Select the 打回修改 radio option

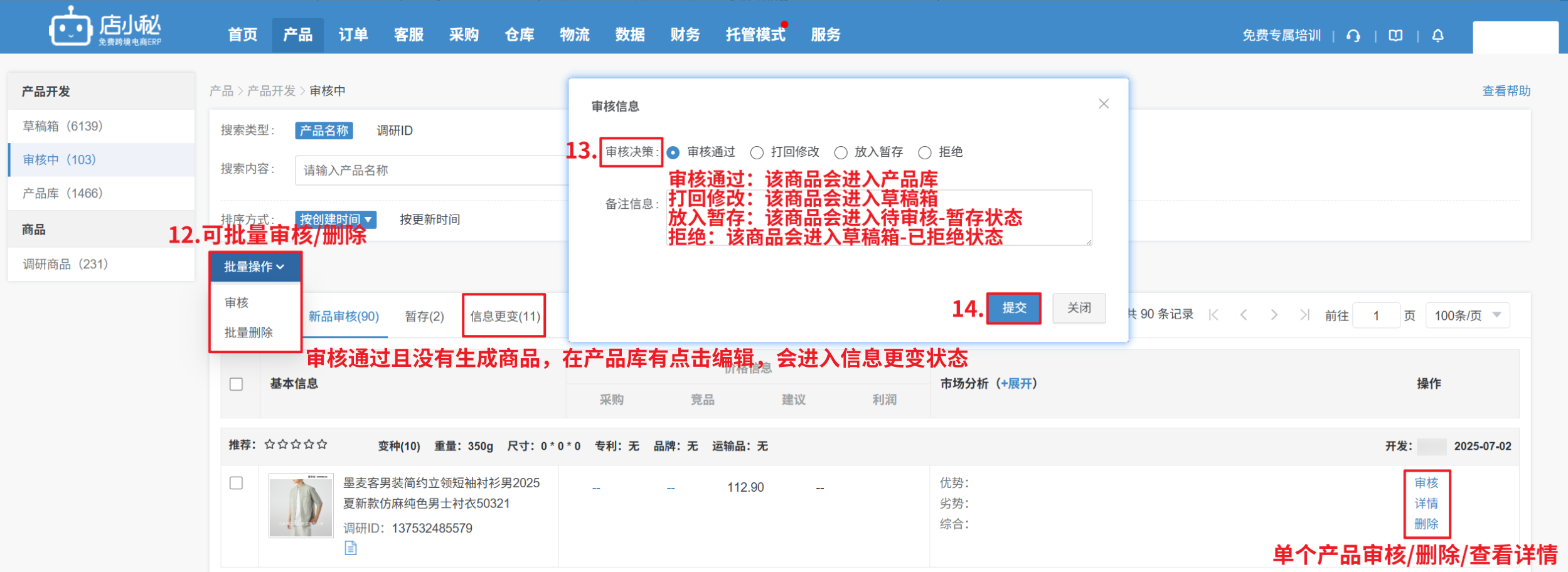pyautogui.click(x=757, y=152)
